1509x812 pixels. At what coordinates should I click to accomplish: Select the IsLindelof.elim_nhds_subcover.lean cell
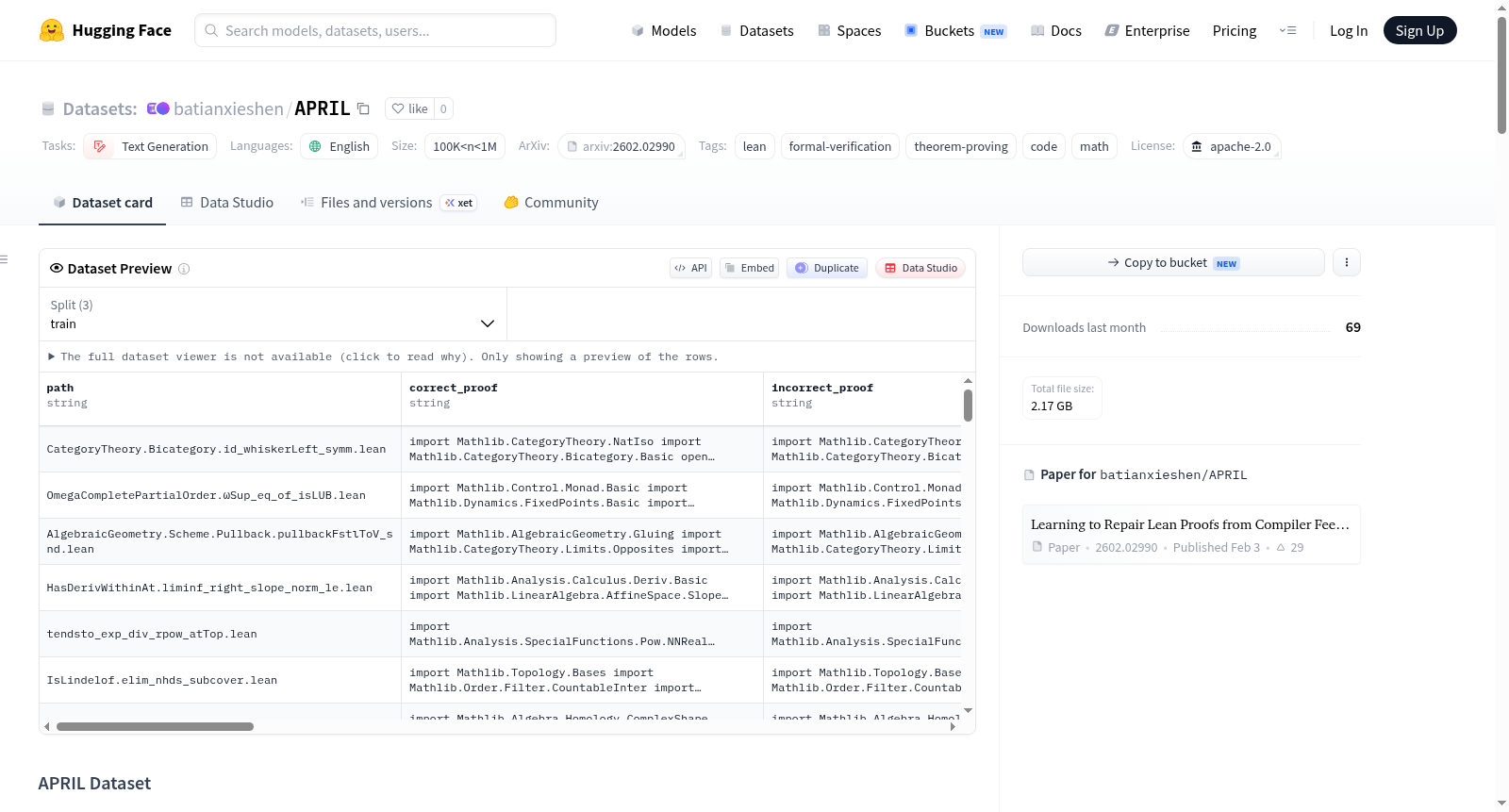[x=220, y=680]
